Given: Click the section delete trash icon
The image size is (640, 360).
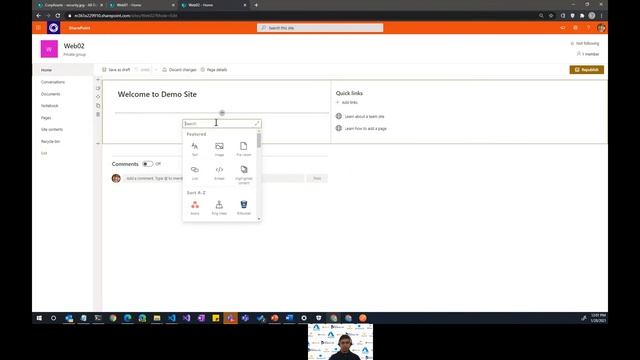Looking at the screenshot, I should pyautogui.click(x=98, y=114).
